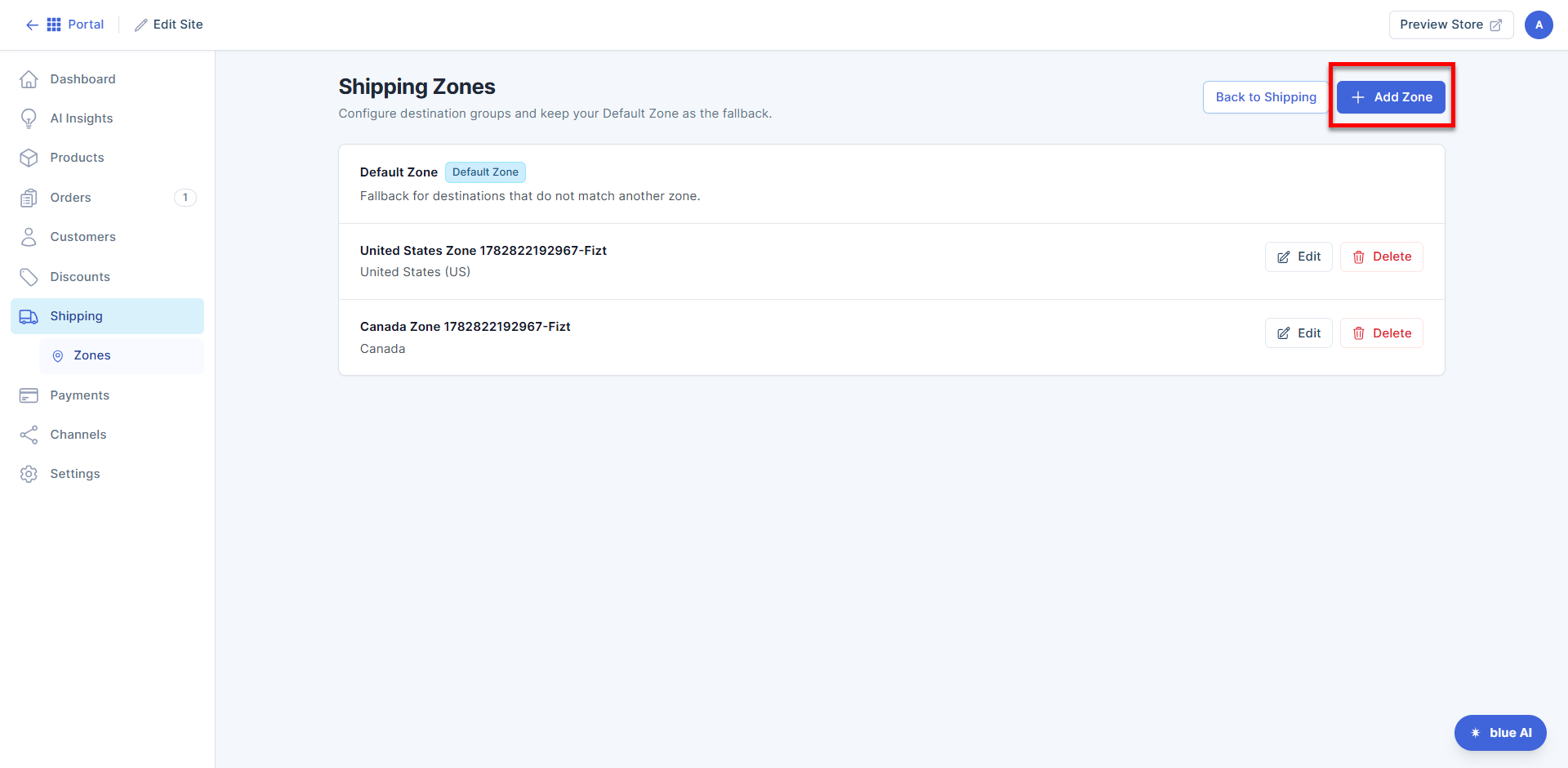Click the blue AI sparkle icon
Screen dimensions: 1568x768
pos(1476,733)
